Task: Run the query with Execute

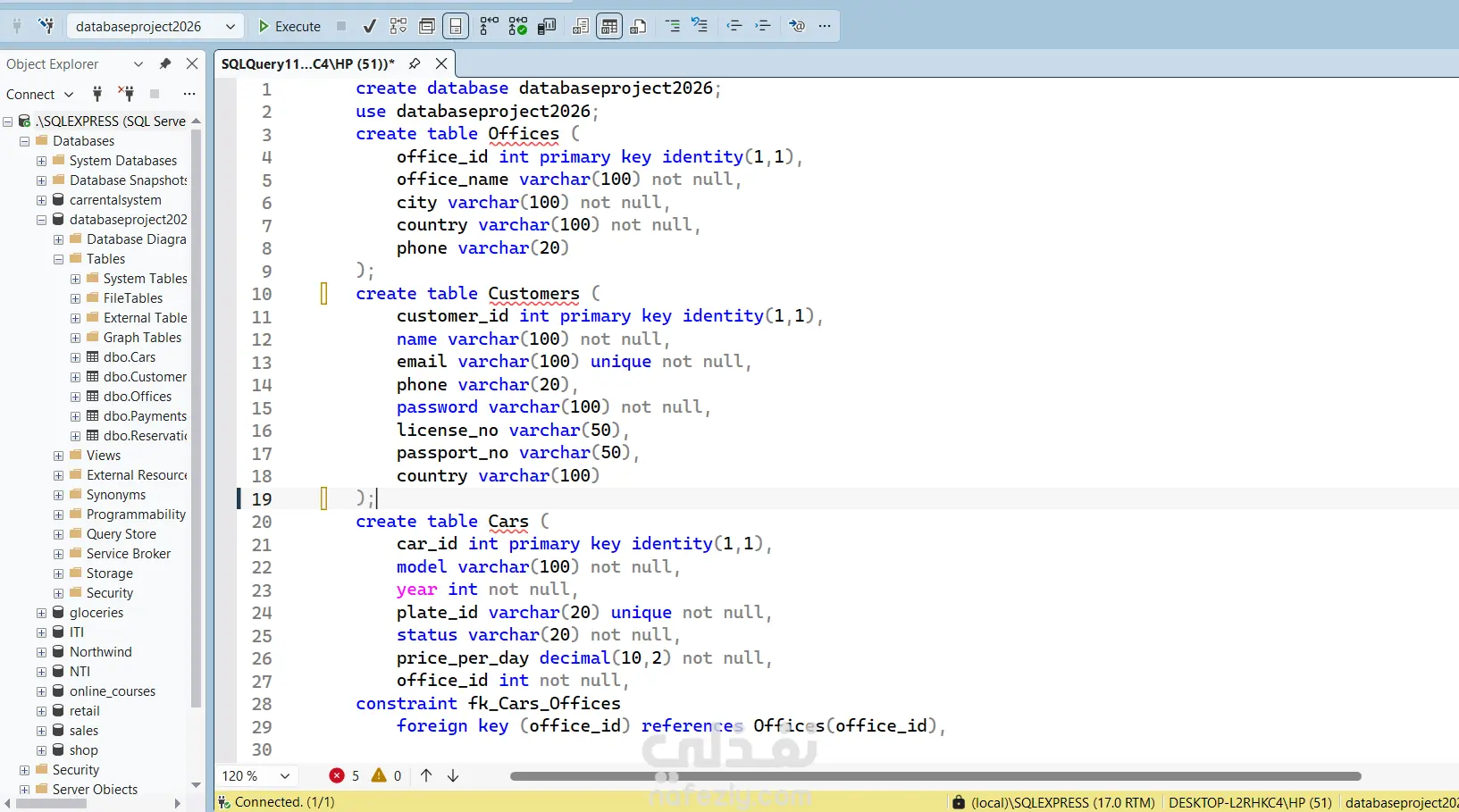Action: [x=289, y=26]
